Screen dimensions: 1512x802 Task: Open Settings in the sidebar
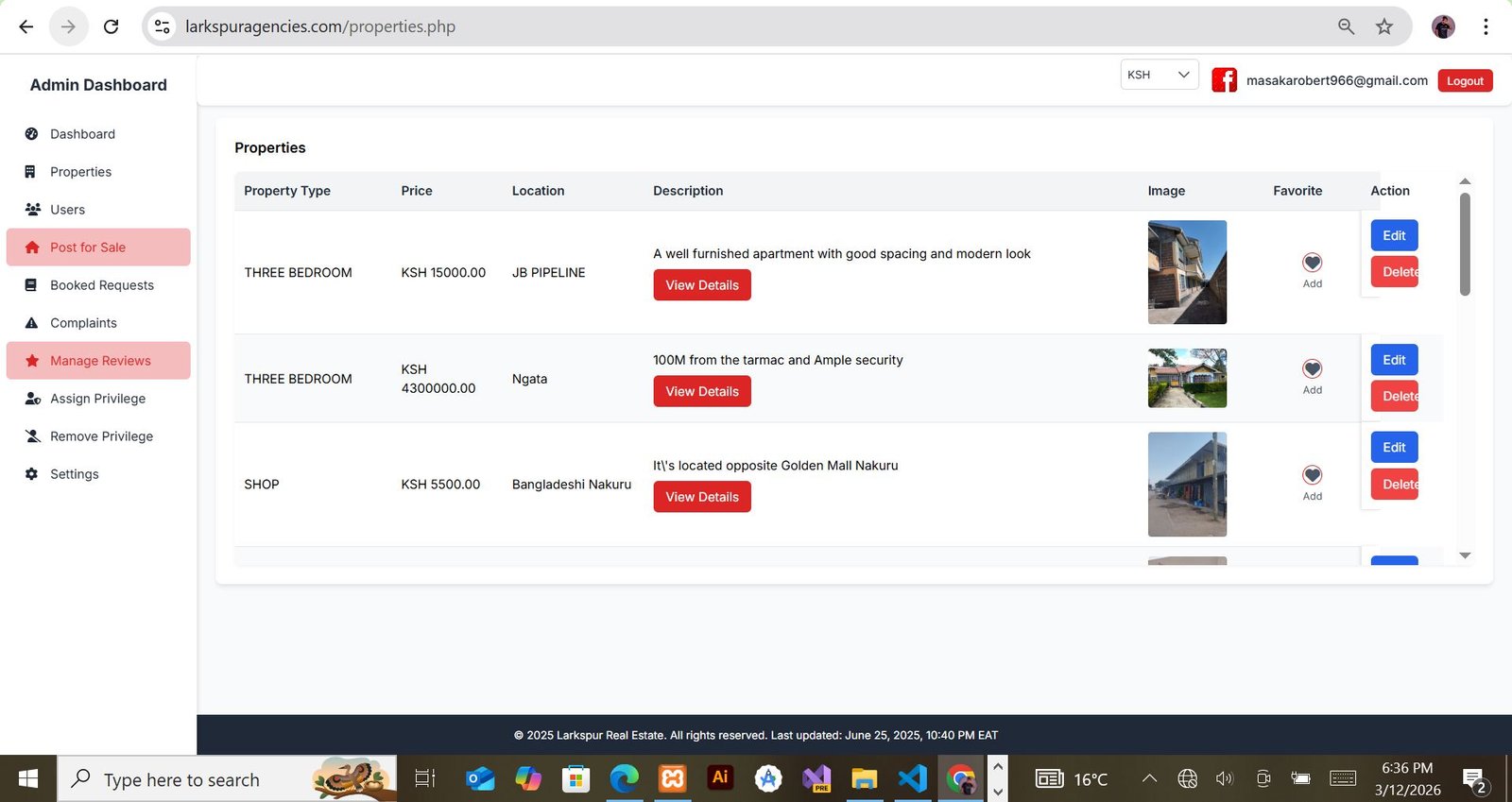coord(98,474)
